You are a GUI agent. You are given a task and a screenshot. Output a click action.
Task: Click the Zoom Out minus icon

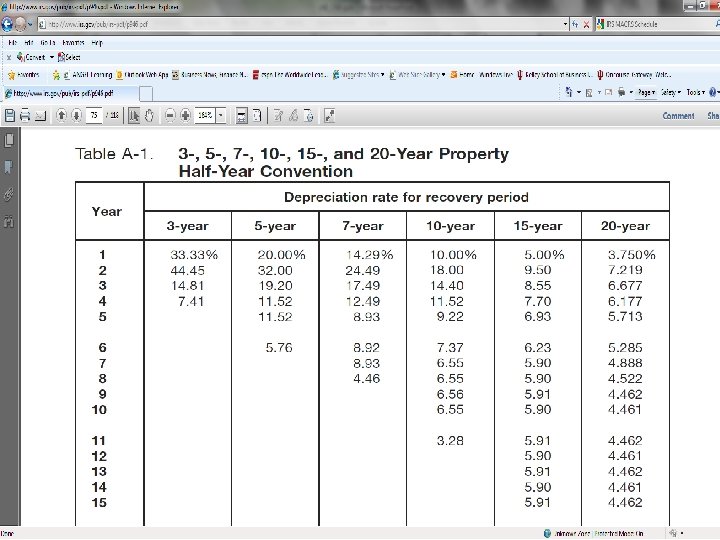170,115
